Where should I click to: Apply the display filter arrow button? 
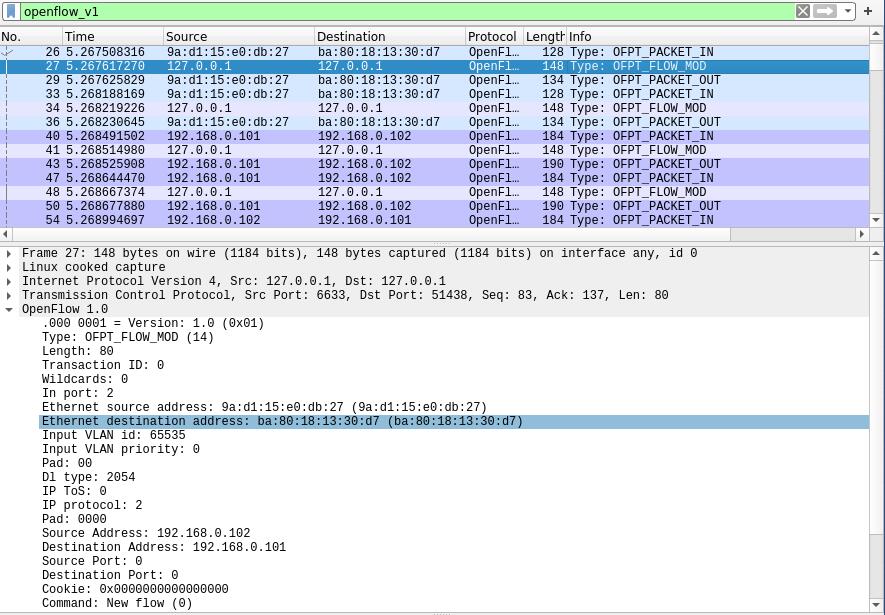tap(825, 11)
